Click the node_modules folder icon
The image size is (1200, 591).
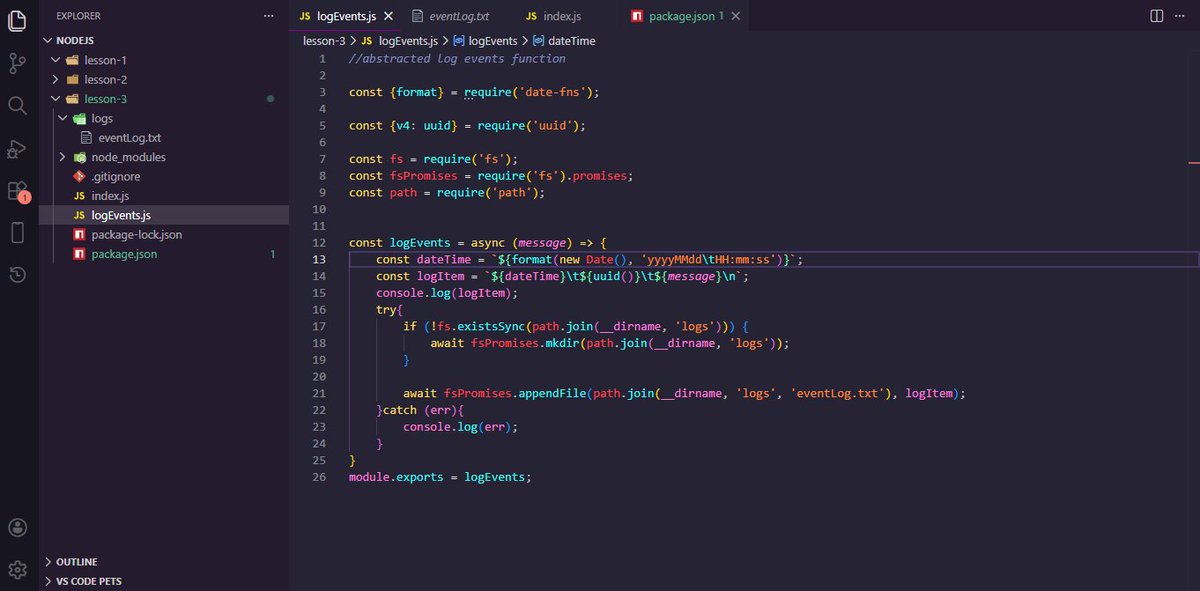tap(81, 157)
